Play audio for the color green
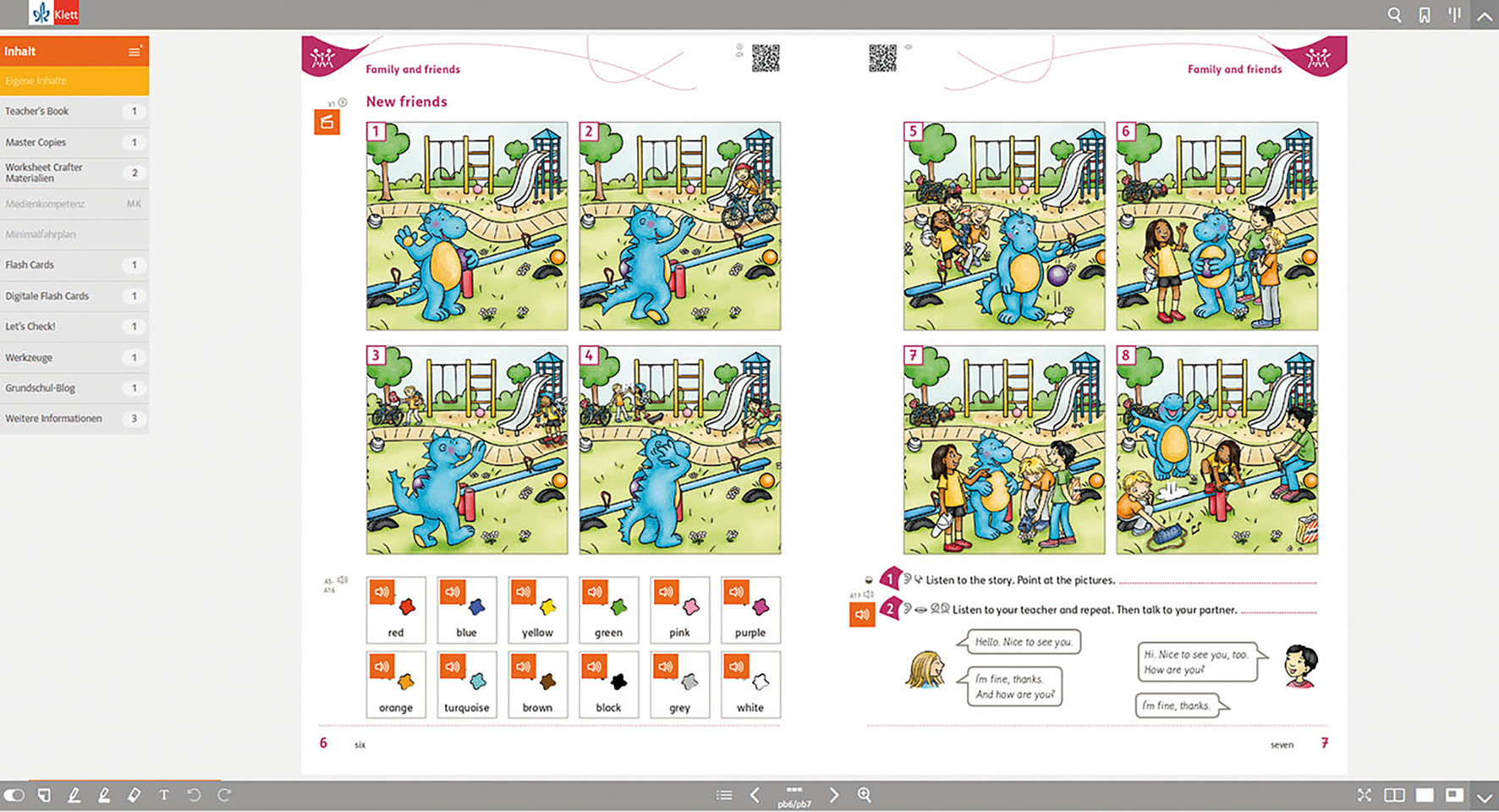1499x812 pixels. click(596, 592)
